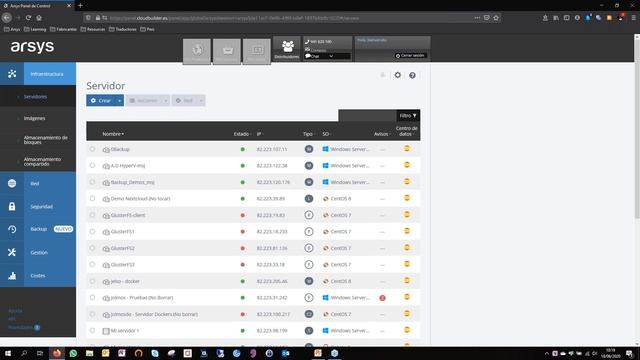Open the Gestión tools icon
640x360 pixels.
click(x=12, y=252)
